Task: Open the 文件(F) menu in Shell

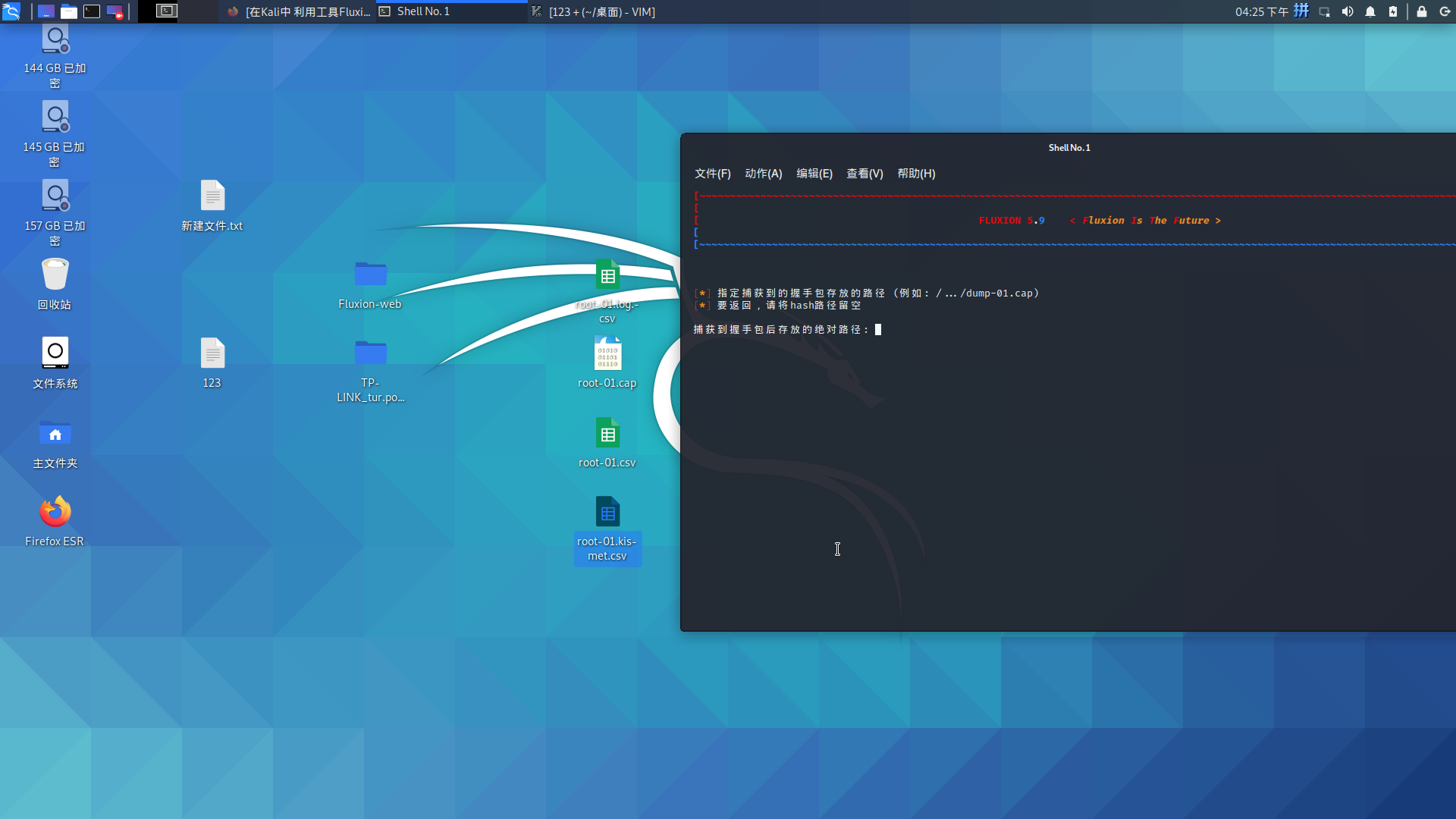Action: (x=713, y=174)
